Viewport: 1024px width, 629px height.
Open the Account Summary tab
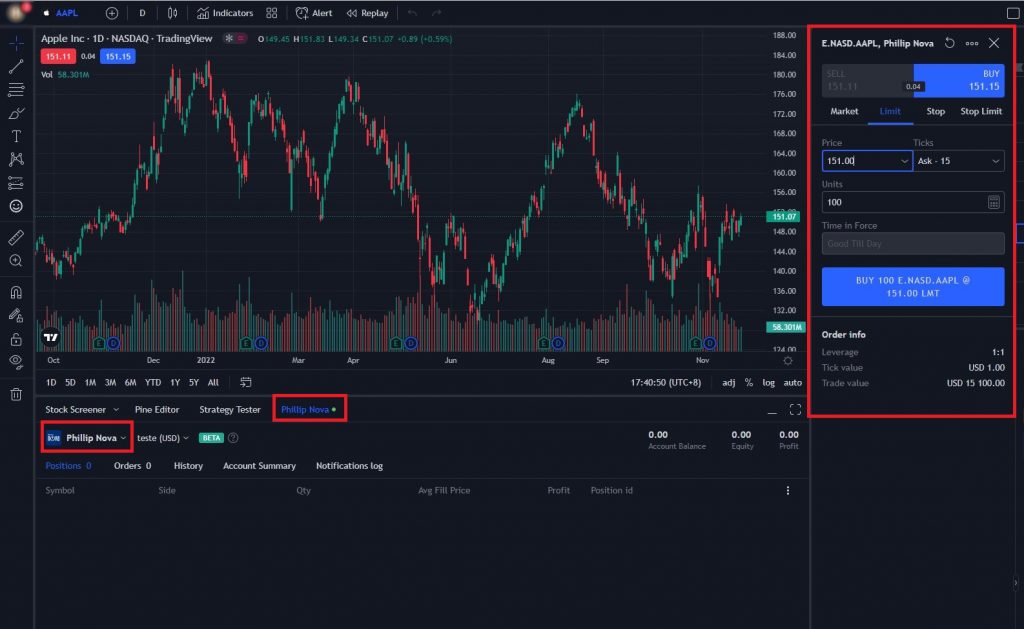pyautogui.click(x=259, y=466)
